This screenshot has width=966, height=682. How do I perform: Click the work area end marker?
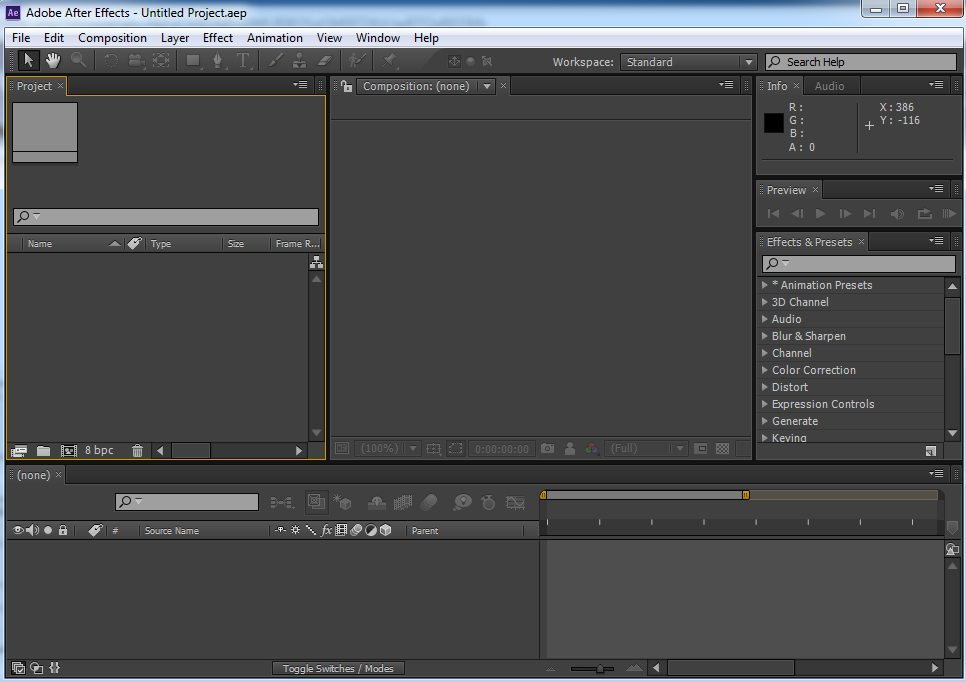coord(745,495)
